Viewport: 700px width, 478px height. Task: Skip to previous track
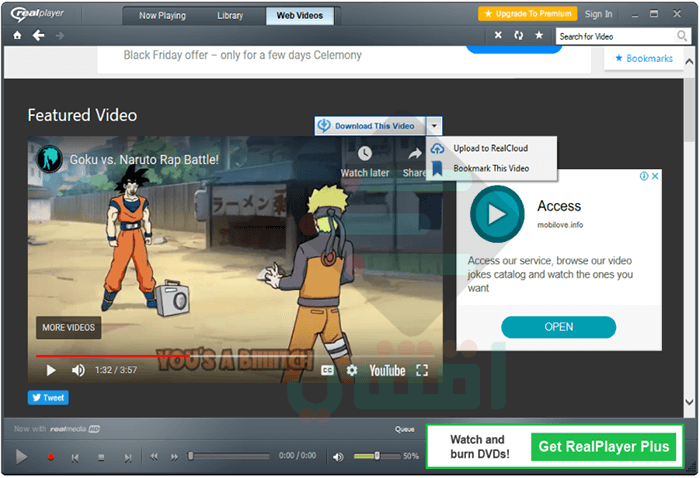coord(75,457)
